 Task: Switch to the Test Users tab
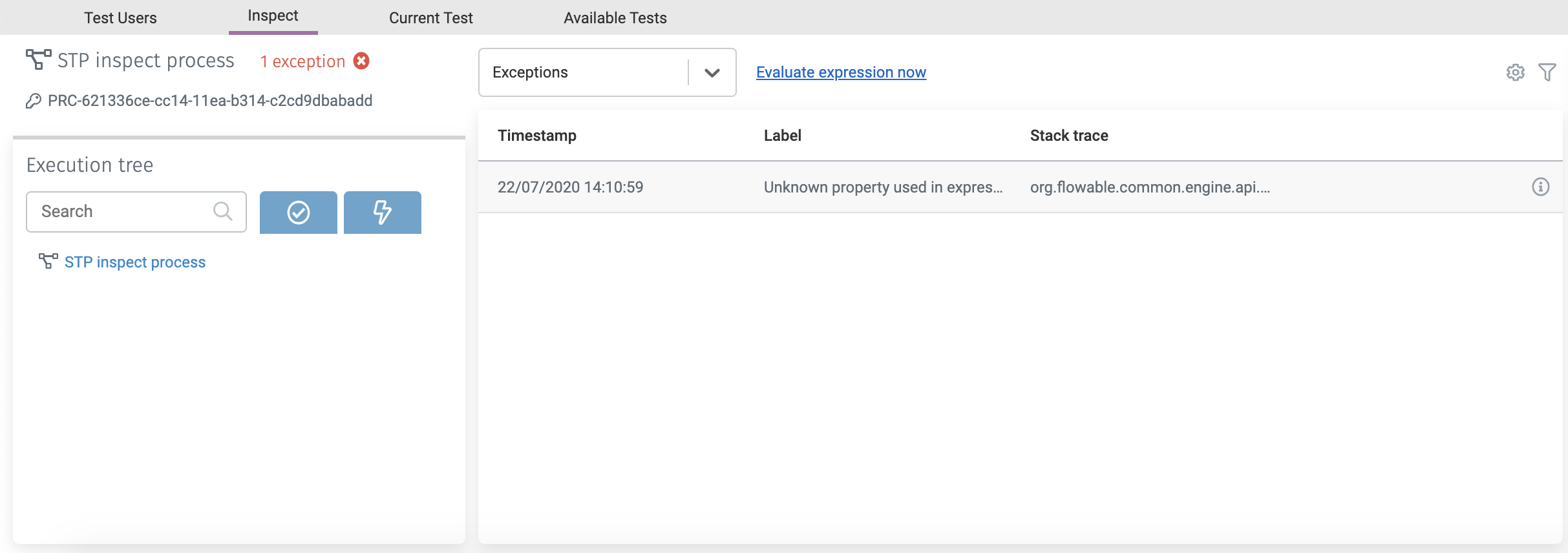click(x=120, y=18)
